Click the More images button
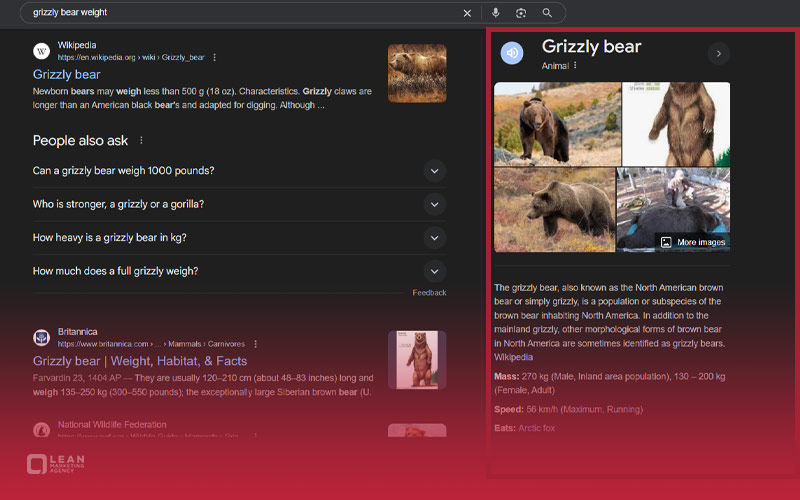800x500 pixels. pyautogui.click(x=693, y=242)
